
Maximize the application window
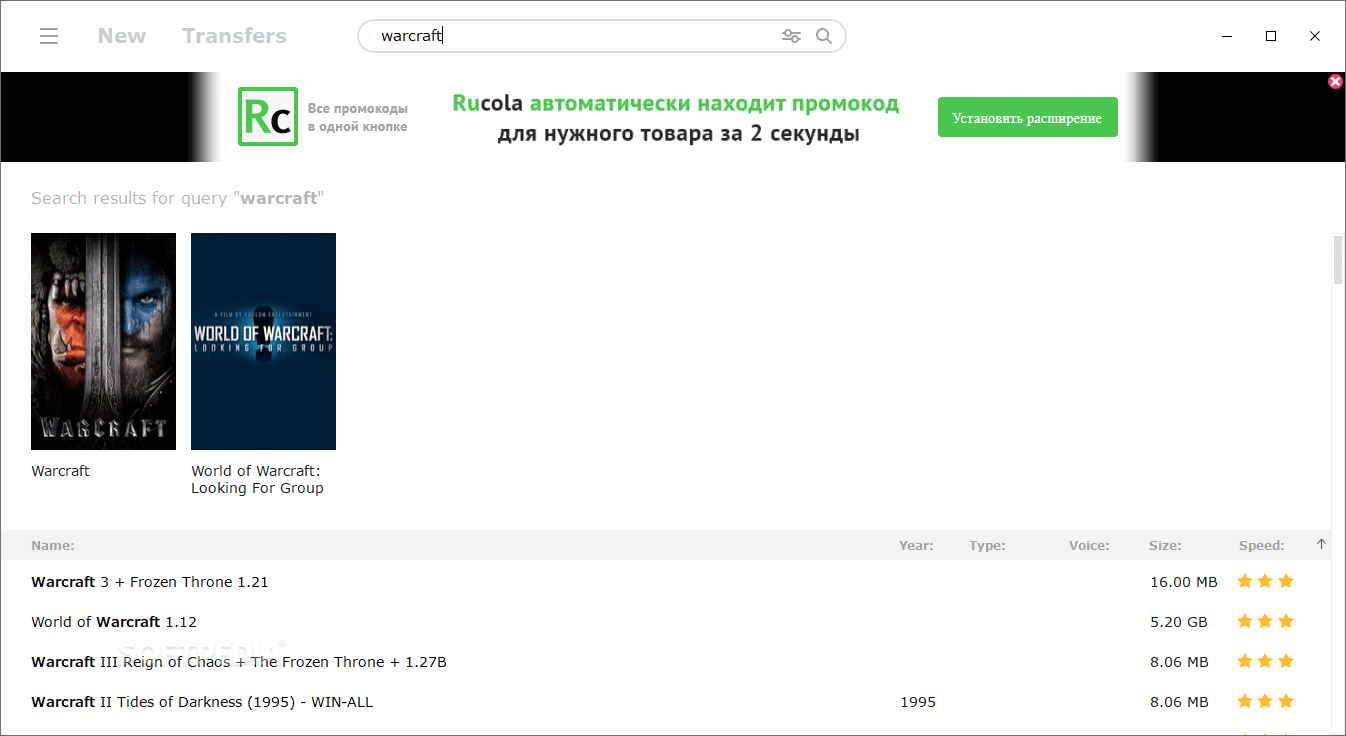[x=1271, y=36]
